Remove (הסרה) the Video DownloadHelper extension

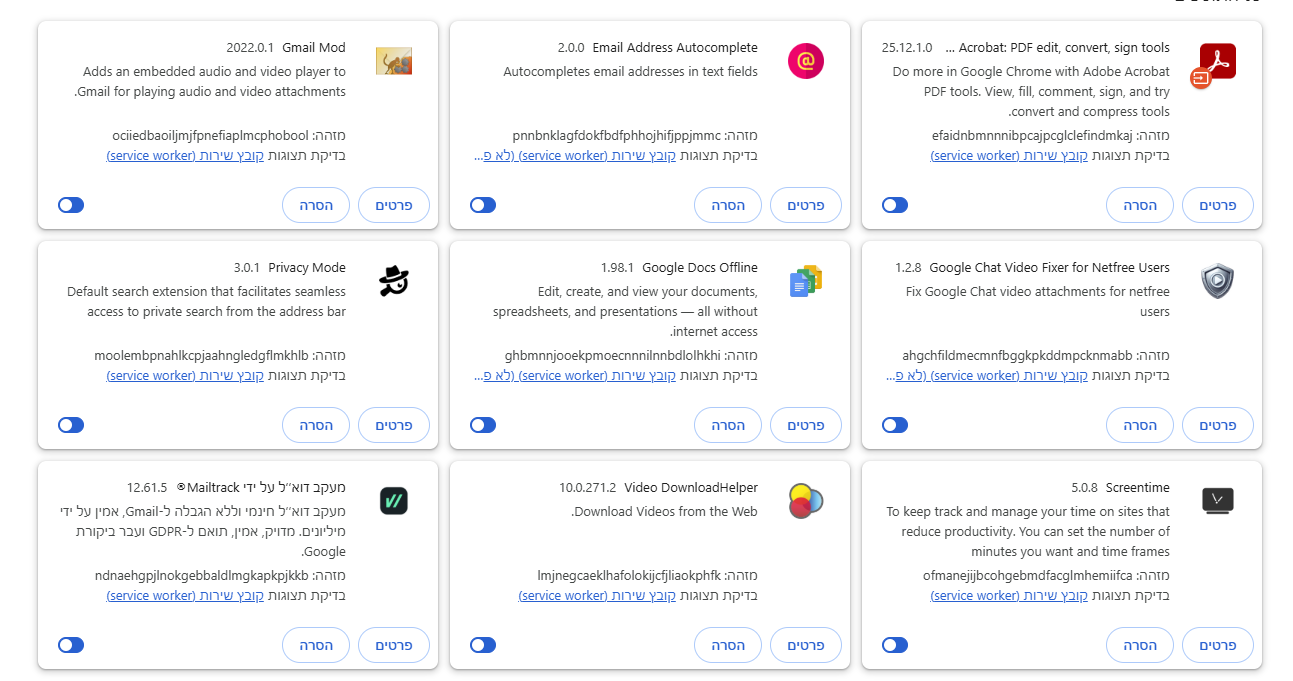[x=728, y=645]
